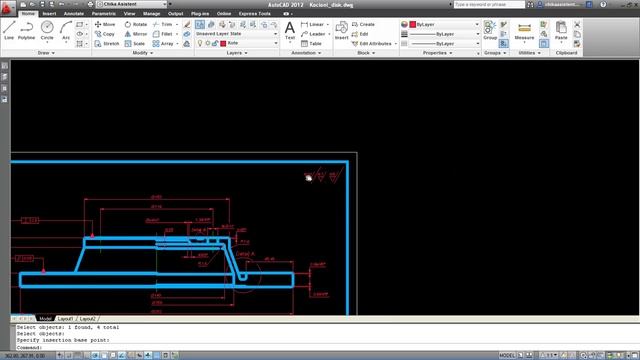
Task: Switch to the Layout2 tab
Action: pyautogui.click(x=88, y=319)
